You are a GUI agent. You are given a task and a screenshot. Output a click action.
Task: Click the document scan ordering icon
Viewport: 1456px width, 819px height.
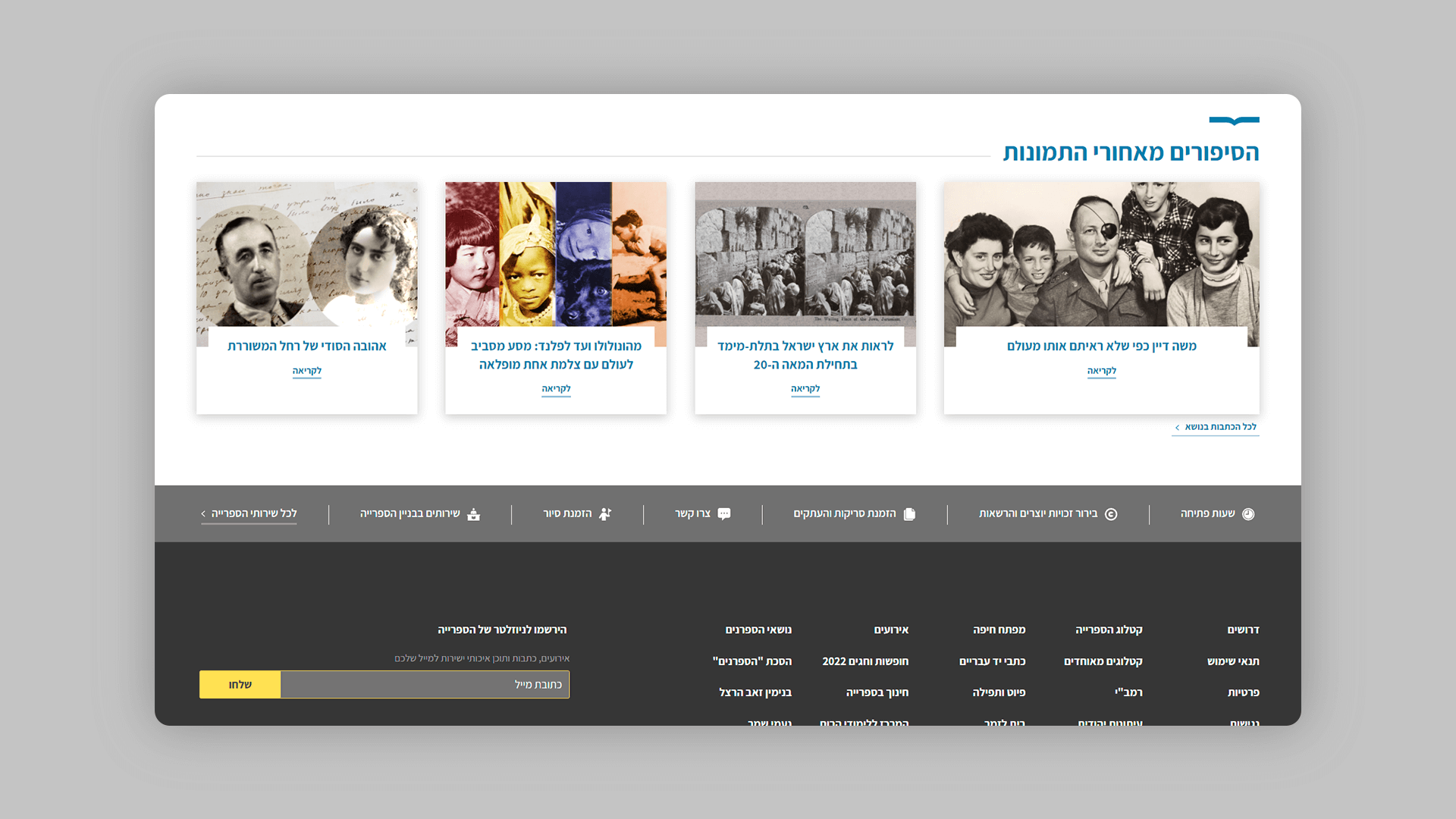(909, 514)
